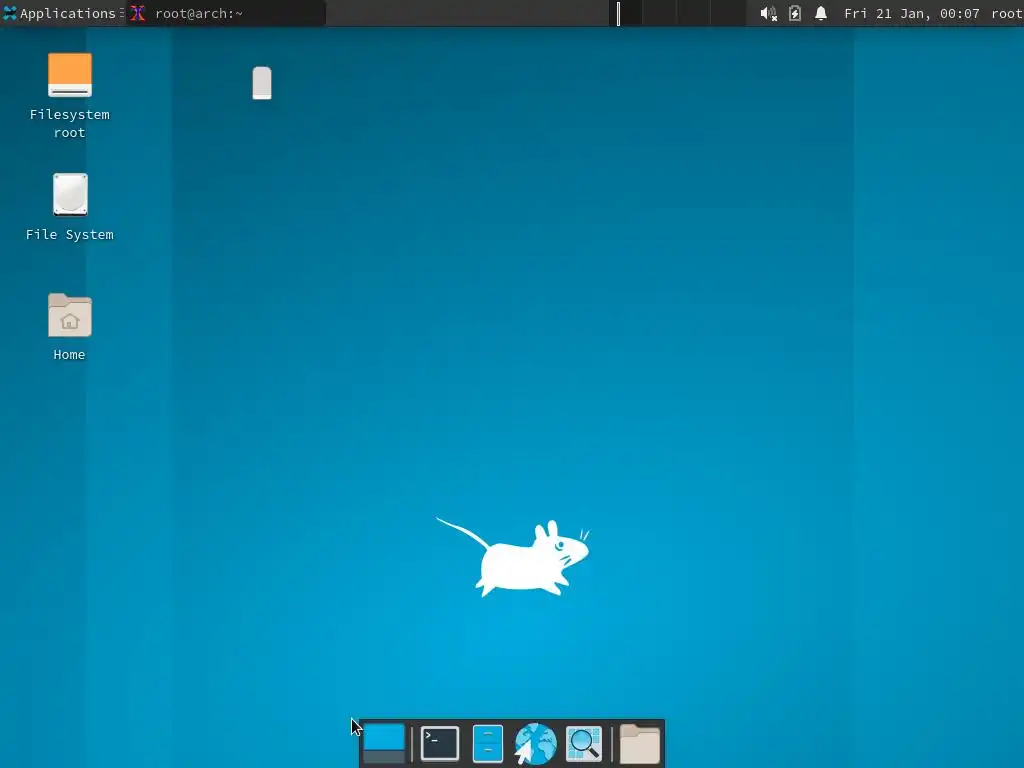
Task: Open Application Finder magnifier icon in the dock
Action: point(584,743)
